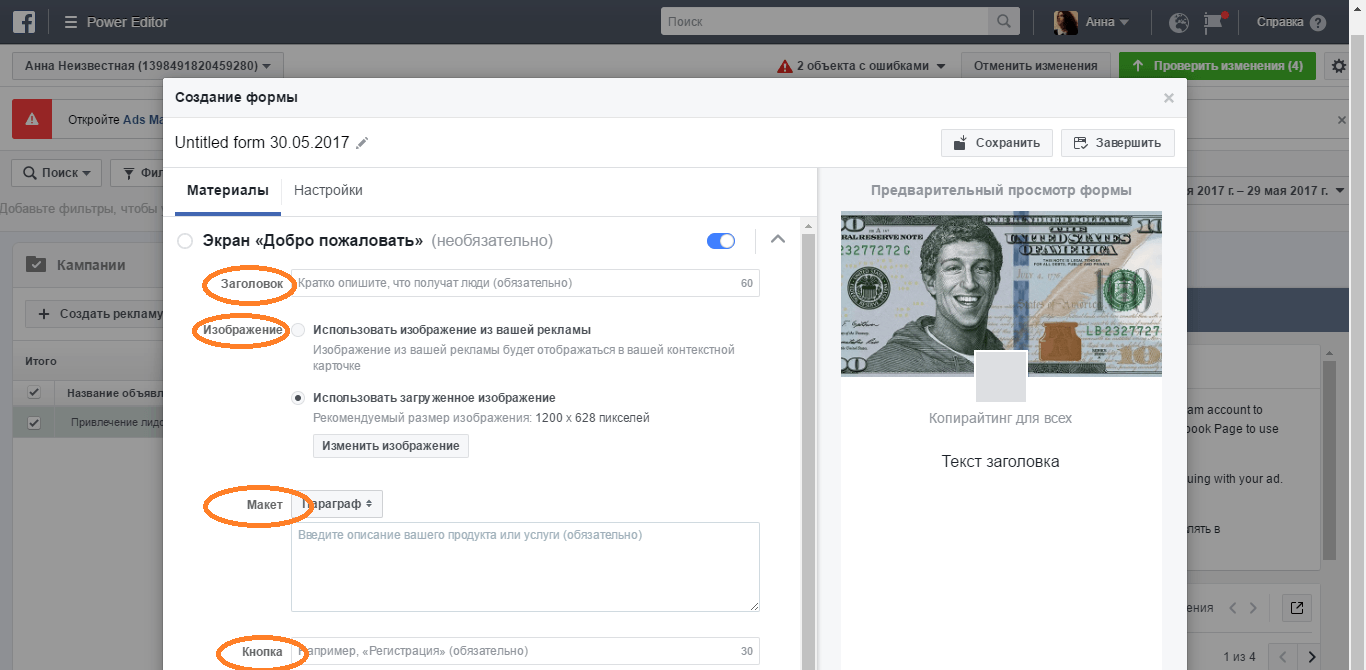
Task: Open the Анна user menu arrow
Action: pos(1125,22)
